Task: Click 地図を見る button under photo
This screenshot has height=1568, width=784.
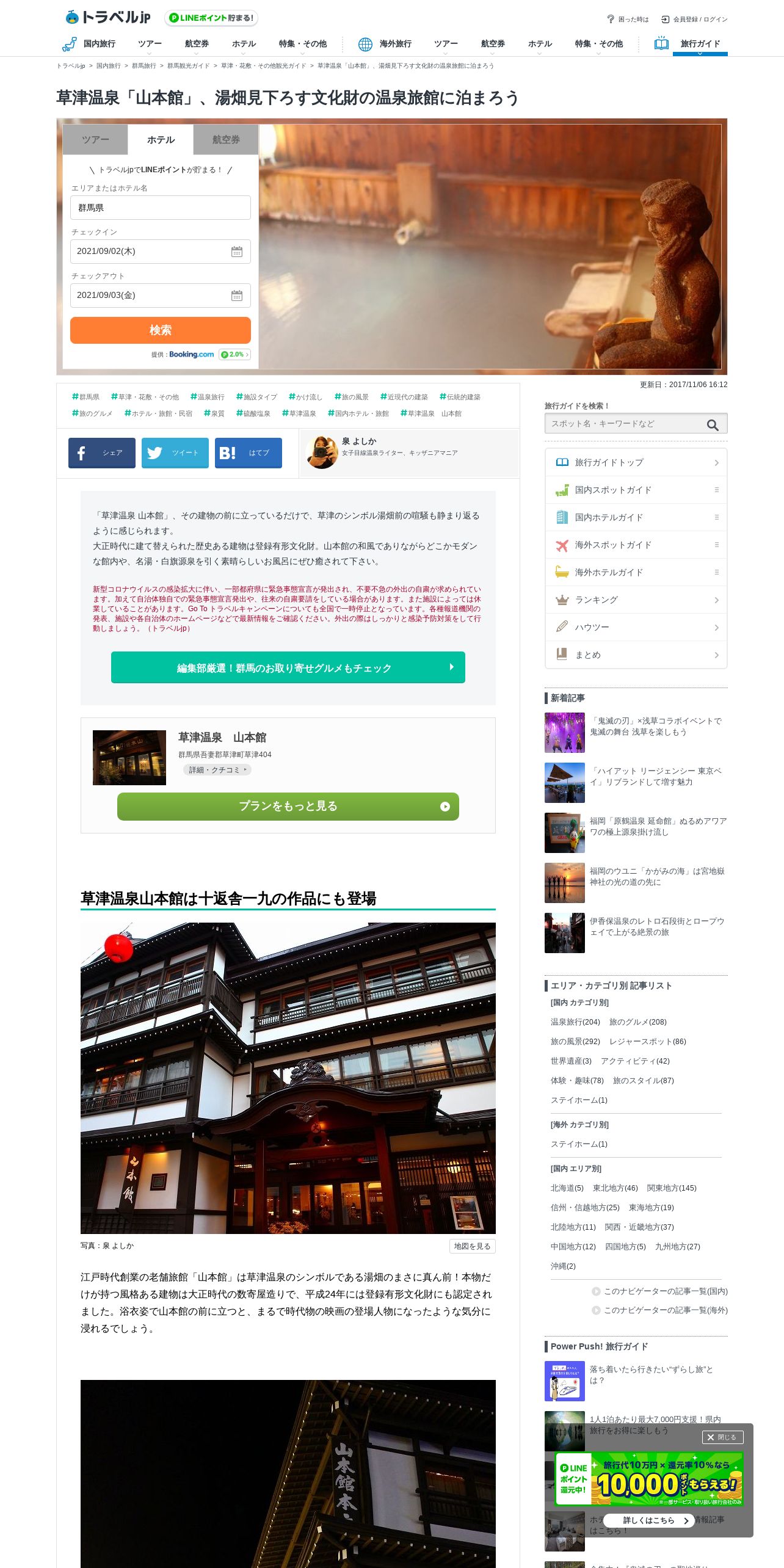Action: [472, 1246]
